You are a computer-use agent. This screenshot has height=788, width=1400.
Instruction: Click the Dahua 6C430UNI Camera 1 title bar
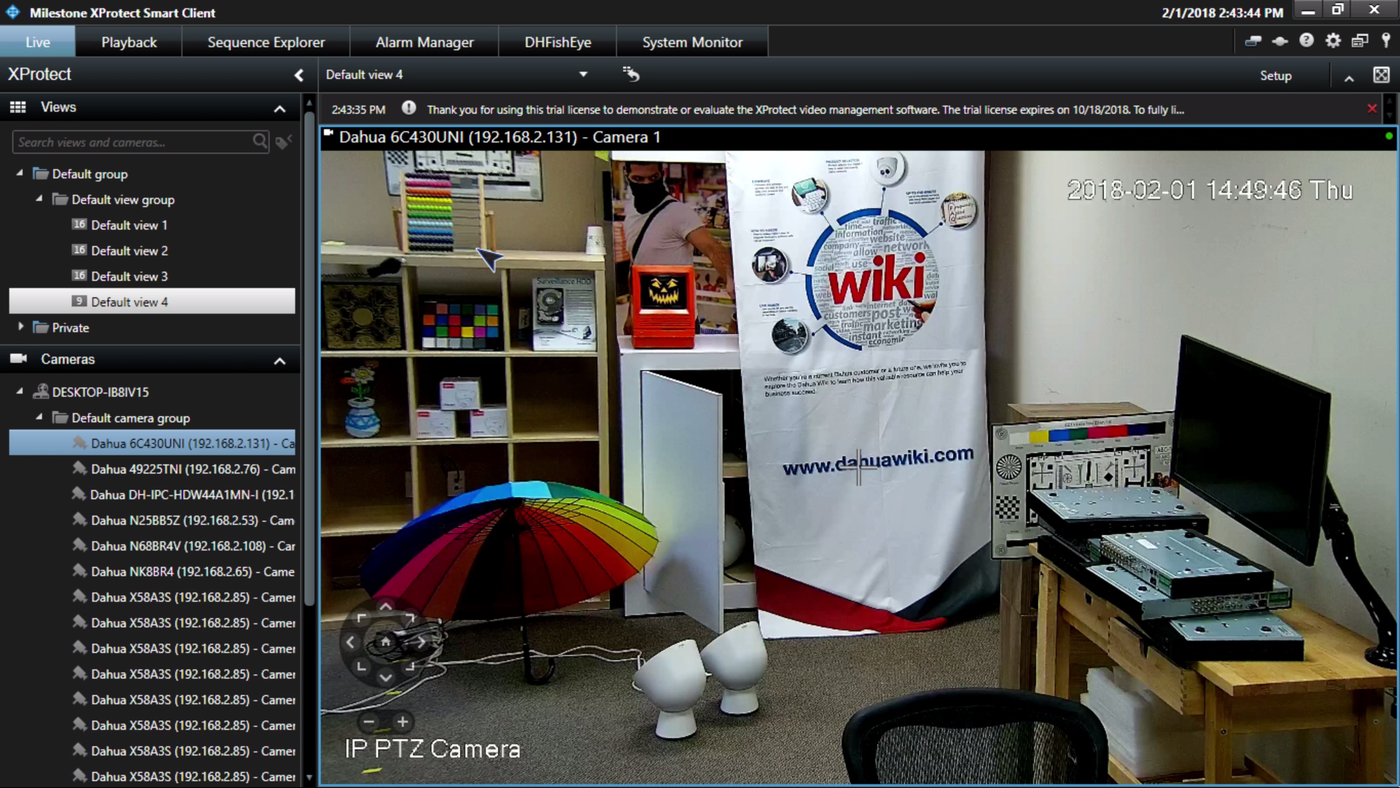[859, 137]
